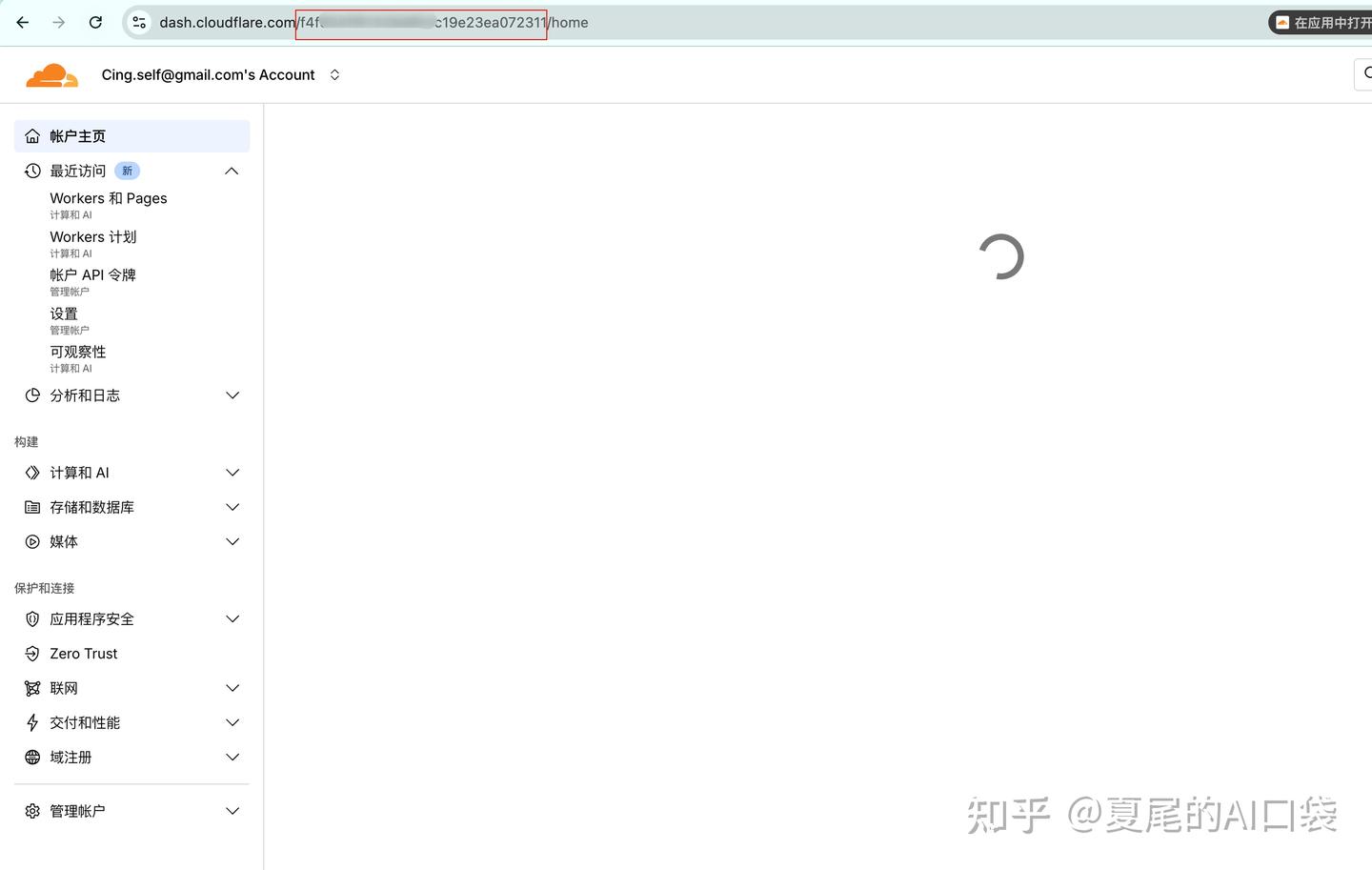Open the account switcher for Cing.self@gmail.com
Image resolution: width=1372 pixels, height=870 pixels.
tap(334, 73)
